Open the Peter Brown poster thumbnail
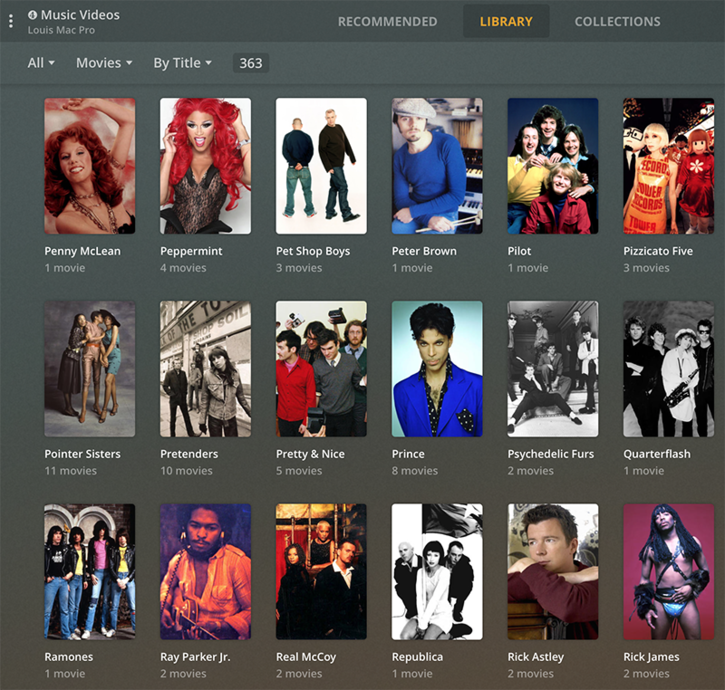The image size is (725, 690). point(437,166)
